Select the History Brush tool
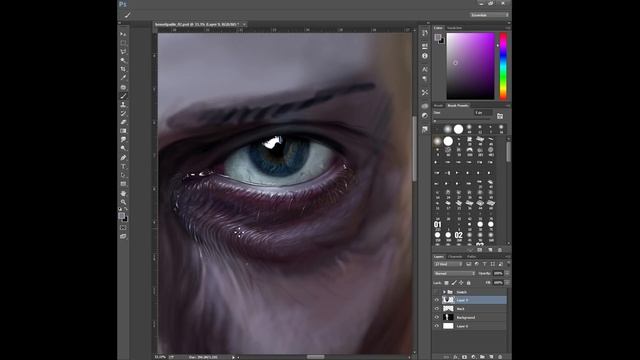The height and width of the screenshot is (360, 640). 123,113
